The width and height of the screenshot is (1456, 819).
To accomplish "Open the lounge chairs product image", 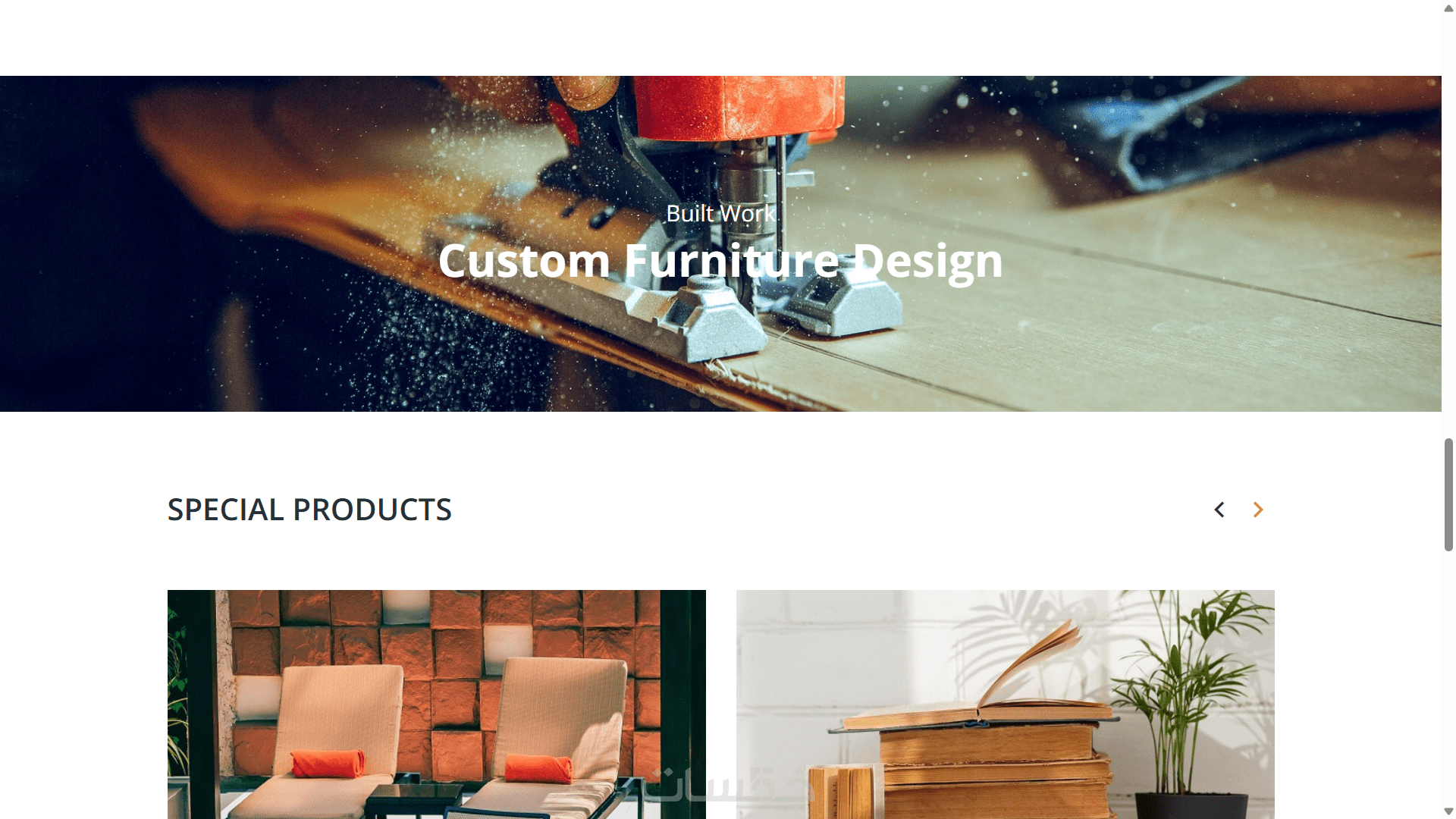I will pos(436,704).
